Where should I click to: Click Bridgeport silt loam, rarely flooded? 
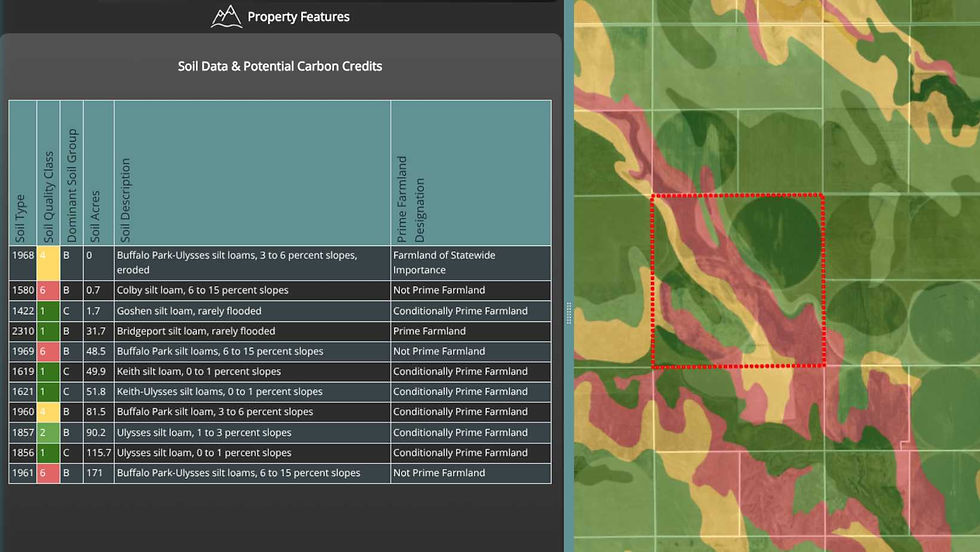point(196,331)
